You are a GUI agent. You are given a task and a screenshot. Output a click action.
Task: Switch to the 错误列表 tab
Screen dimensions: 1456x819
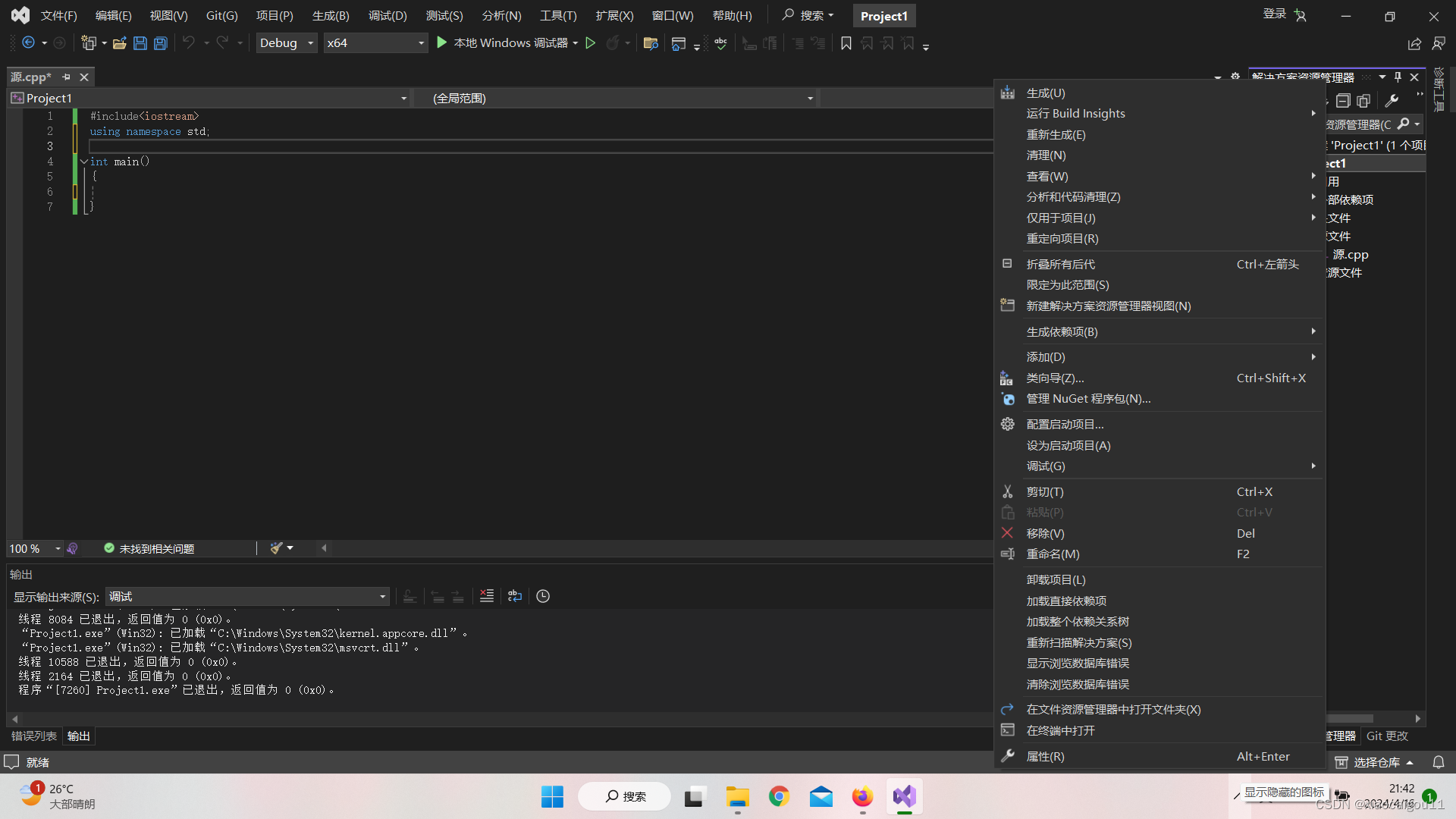tap(34, 736)
